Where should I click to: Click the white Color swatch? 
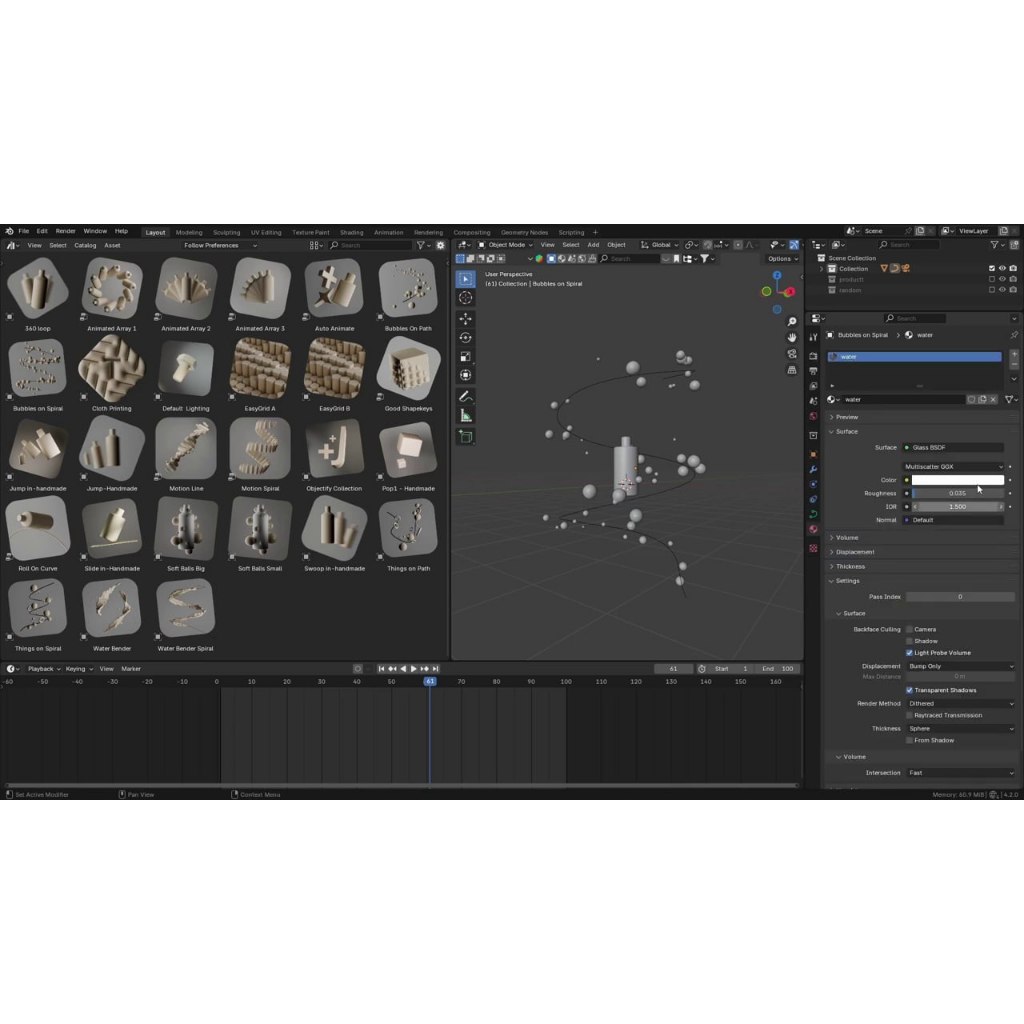[957, 480]
